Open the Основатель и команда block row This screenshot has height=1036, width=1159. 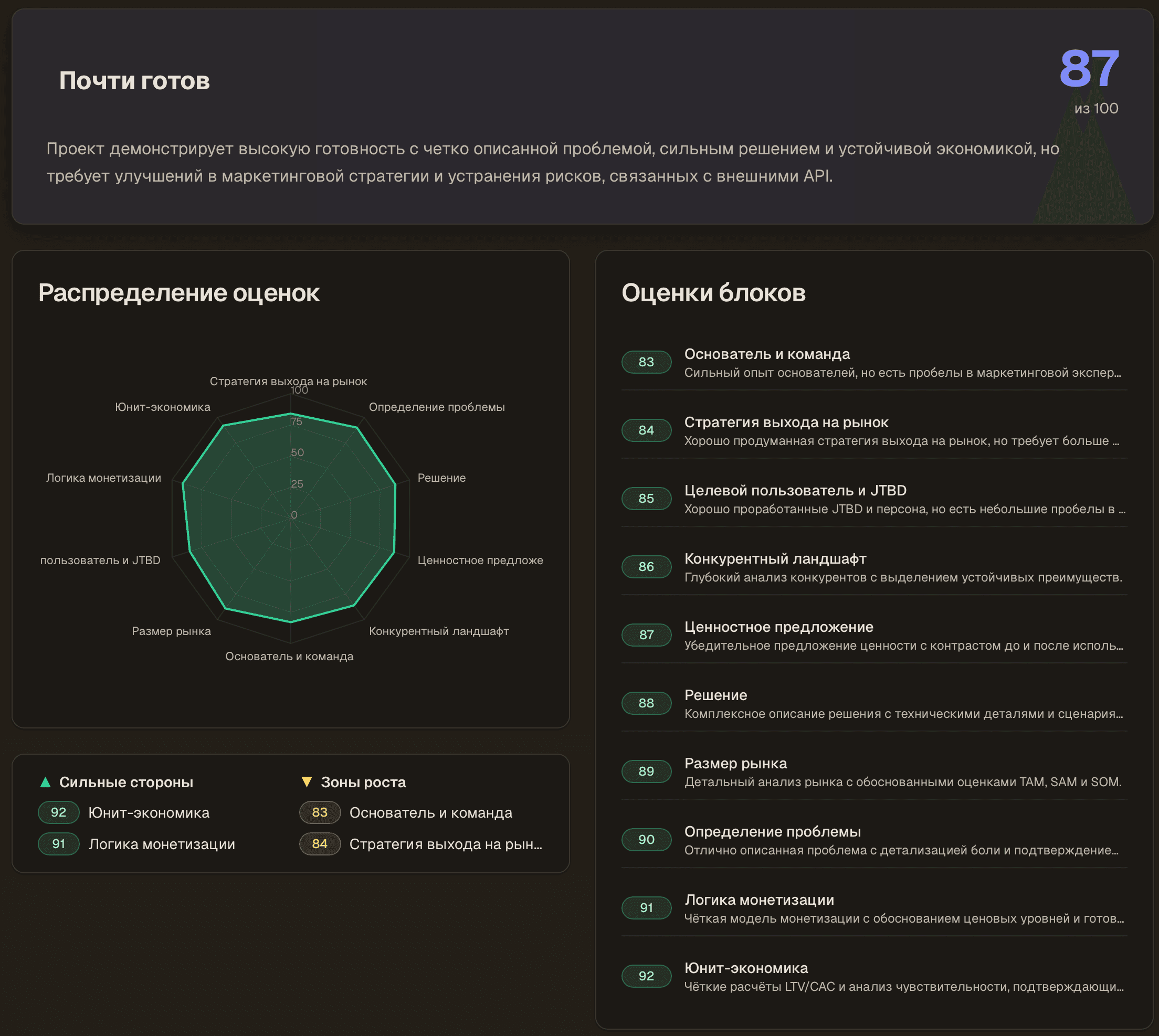tap(767, 354)
